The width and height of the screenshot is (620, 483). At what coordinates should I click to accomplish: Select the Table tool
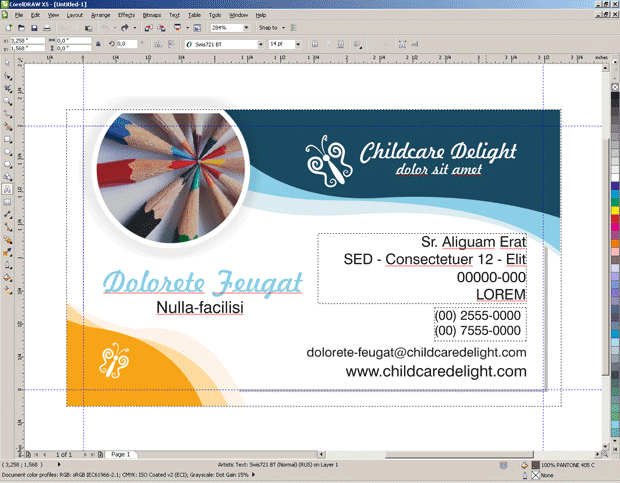8,202
